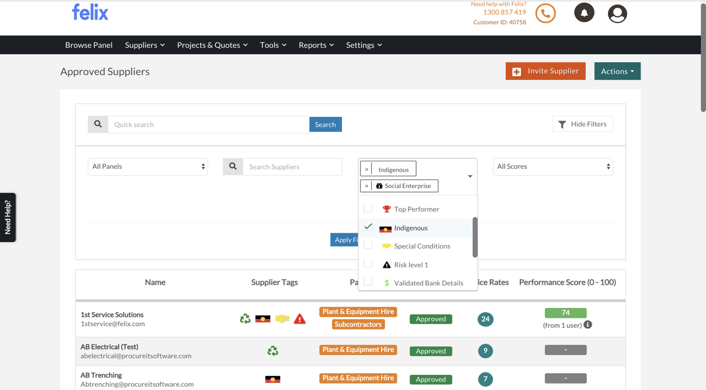Click the Supplier Tags column header

click(274, 282)
